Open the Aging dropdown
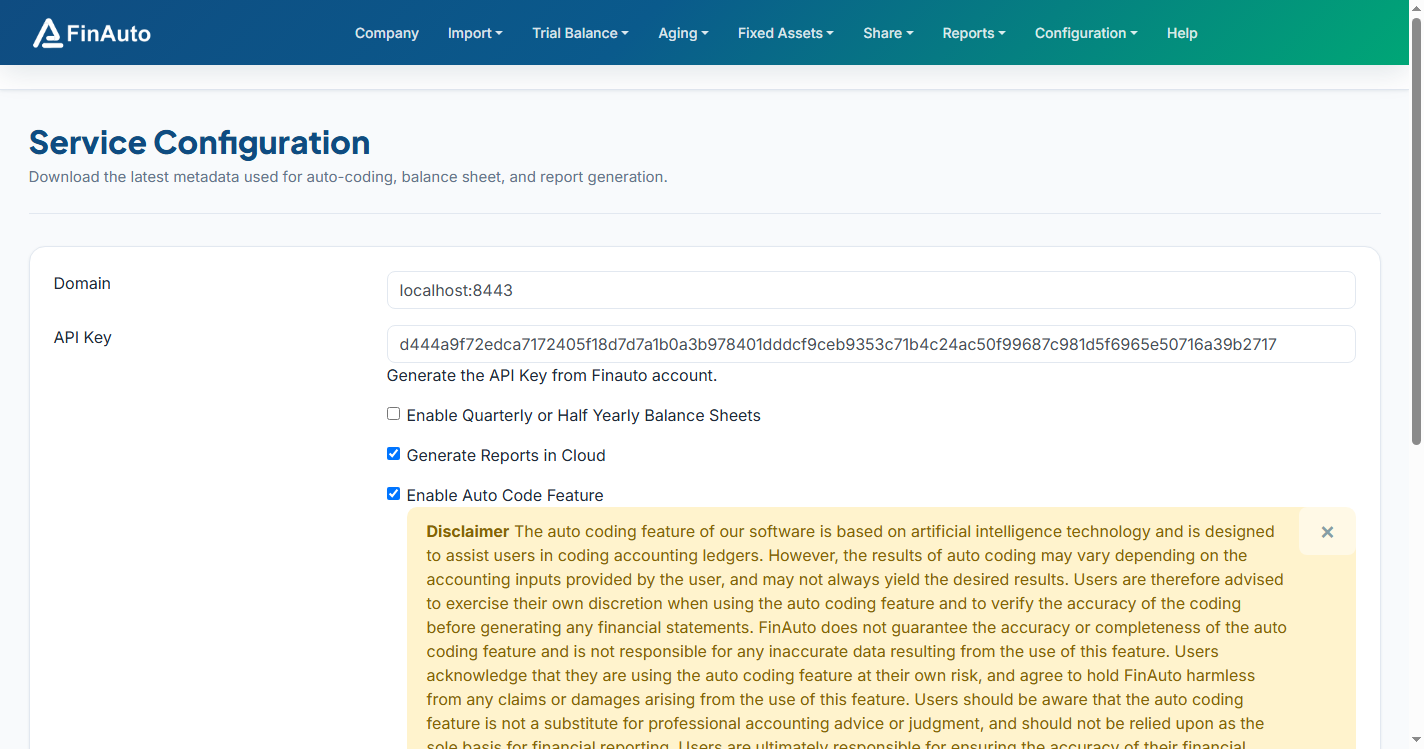 (x=683, y=33)
